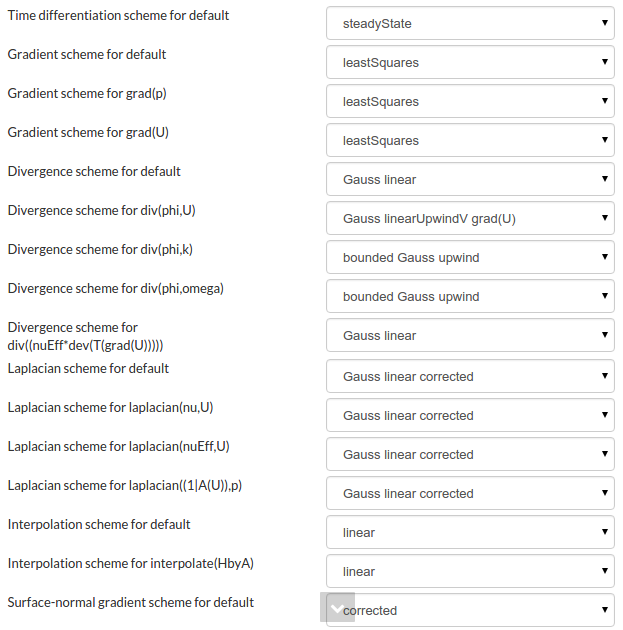Open the laplacian(nuEff,U) scheme selector
The width and height of the screenshot is (623, 630).
pos(469,454)
